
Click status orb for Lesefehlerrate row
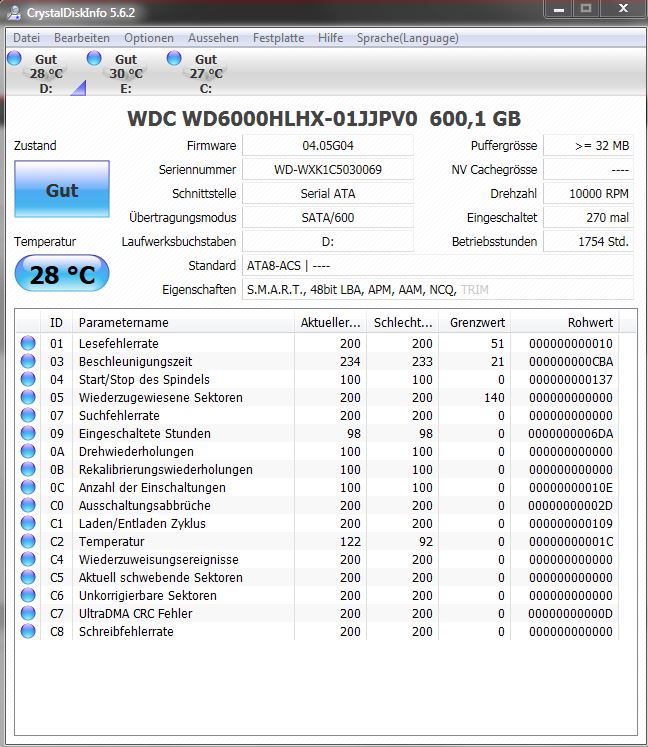pos(28,343)
